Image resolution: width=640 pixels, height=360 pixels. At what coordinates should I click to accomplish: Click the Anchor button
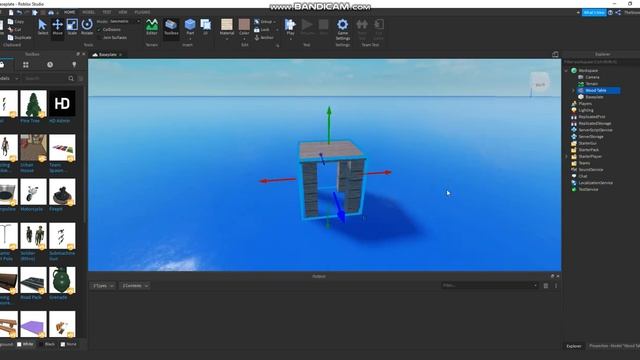264,38
